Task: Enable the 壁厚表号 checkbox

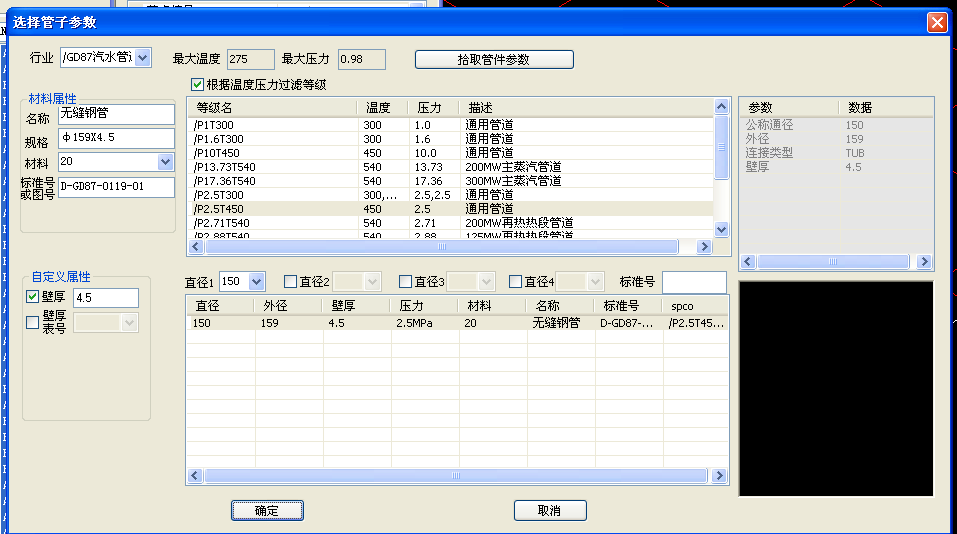Action: tap(33, 322)
